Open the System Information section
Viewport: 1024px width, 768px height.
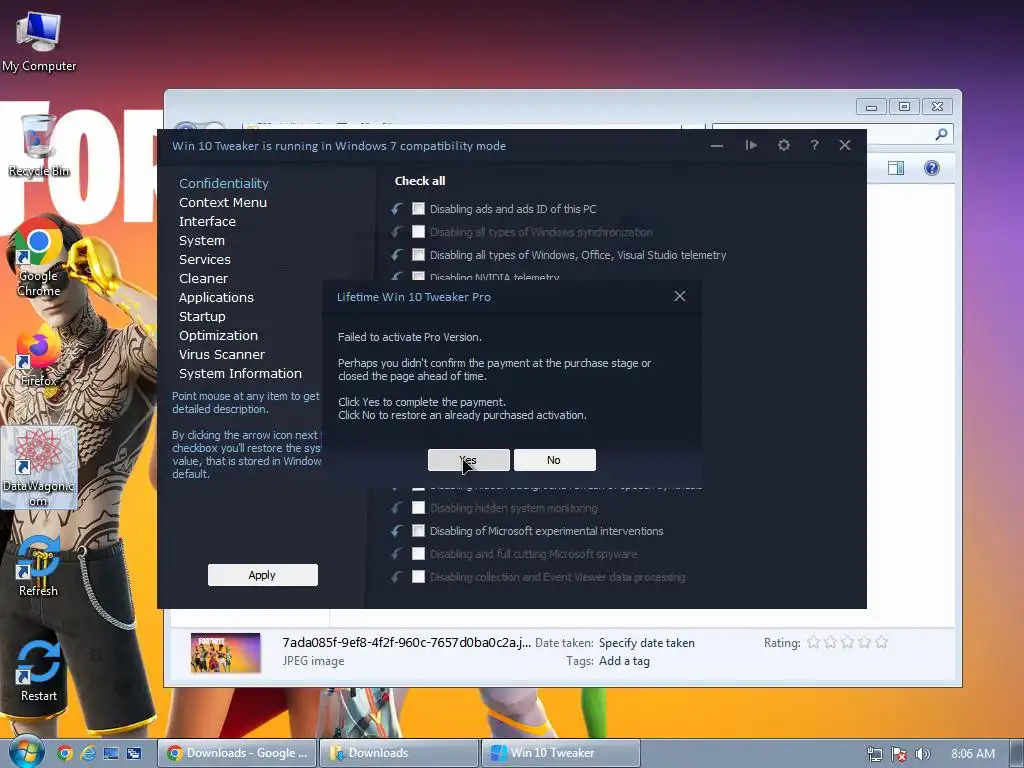[240, 373]
